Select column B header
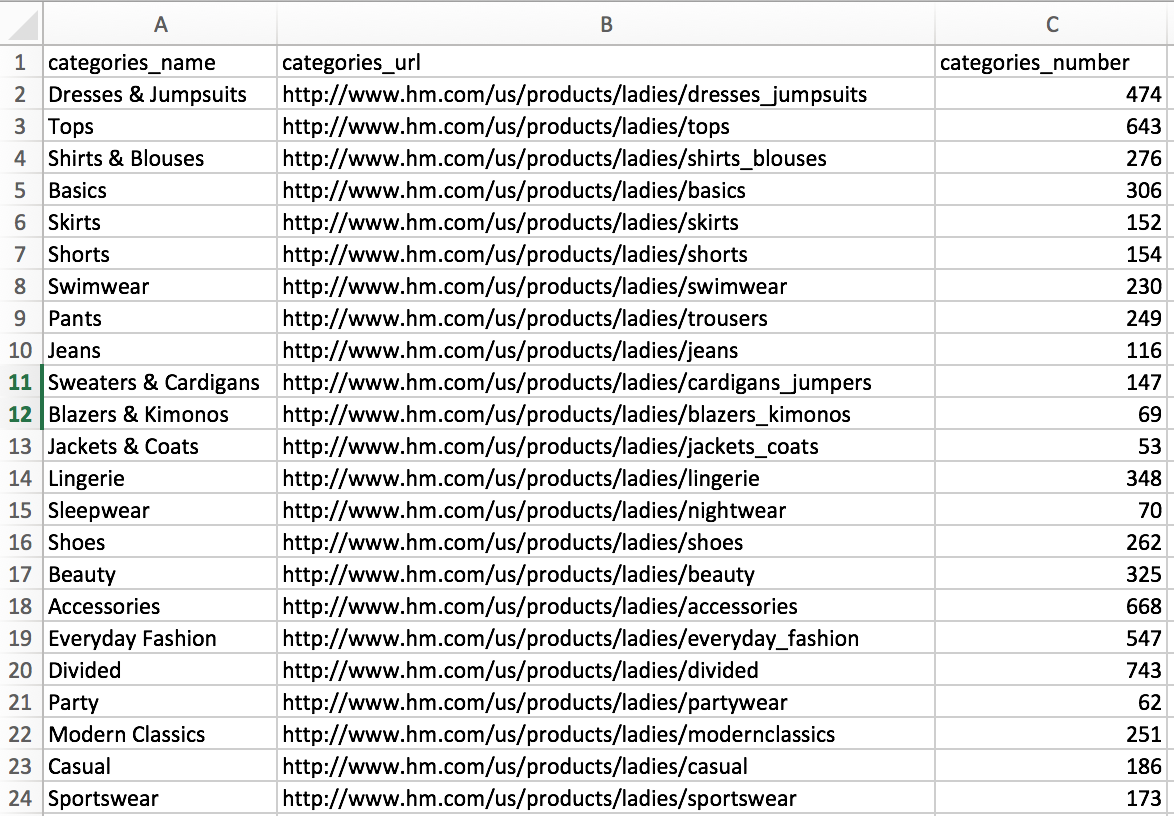 [606, 25]
